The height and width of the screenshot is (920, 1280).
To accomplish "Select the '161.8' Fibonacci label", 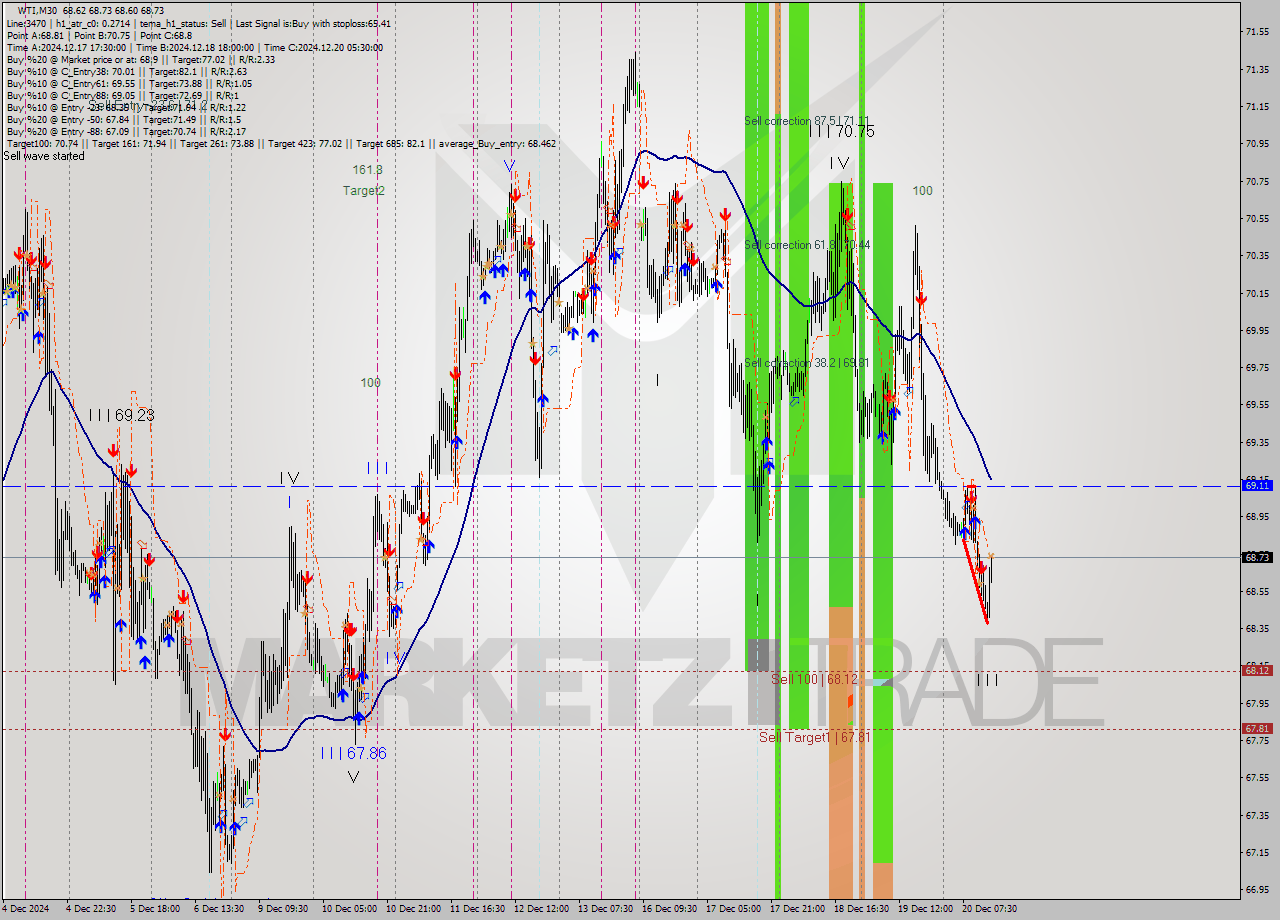I will (x=367, y=170).
